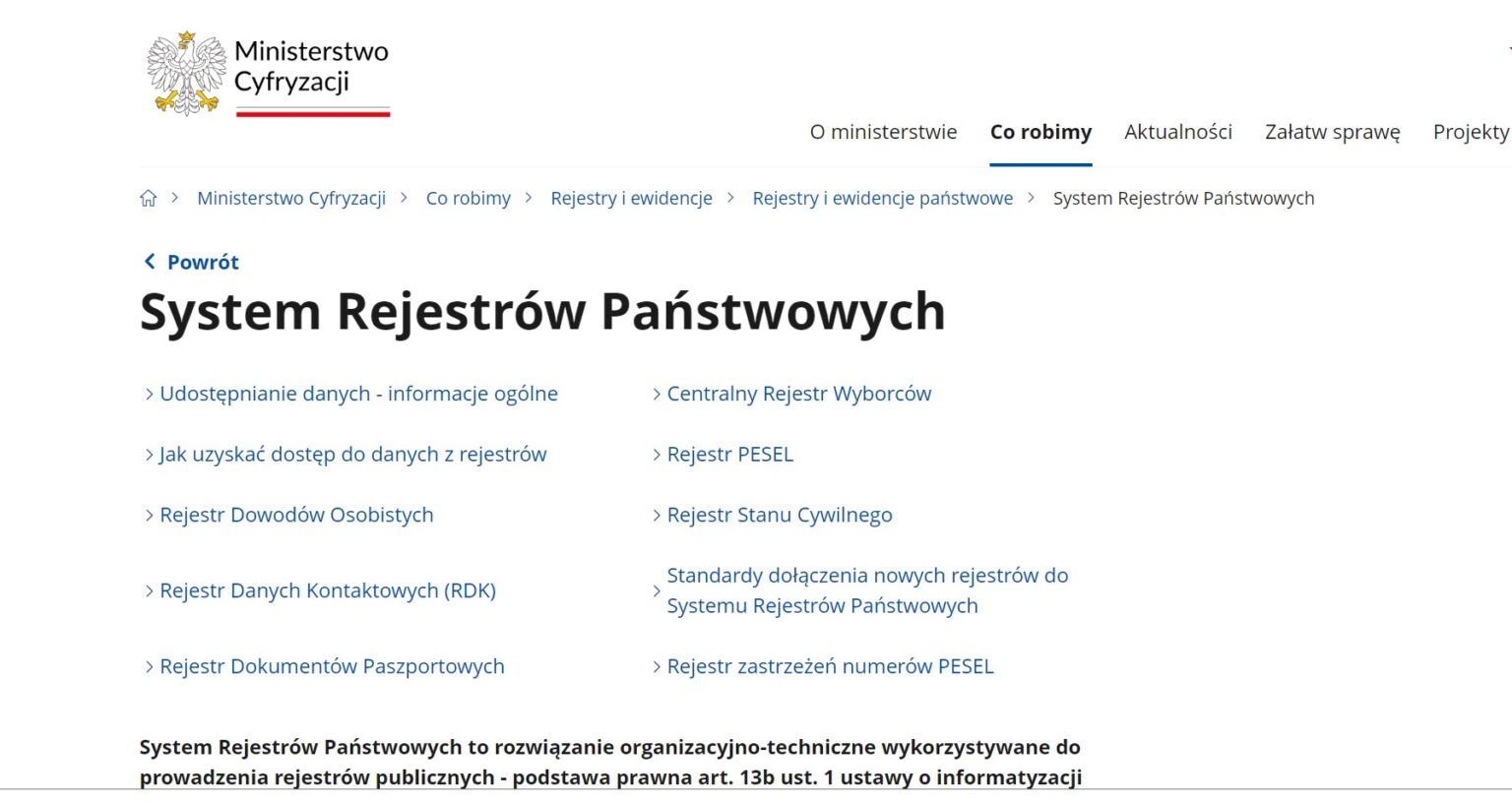The width and height of the screenshot is (1512, 803).
Task: Open Rejestr zastrzeżeń numerów PESEL link
Action: point(831,666)
